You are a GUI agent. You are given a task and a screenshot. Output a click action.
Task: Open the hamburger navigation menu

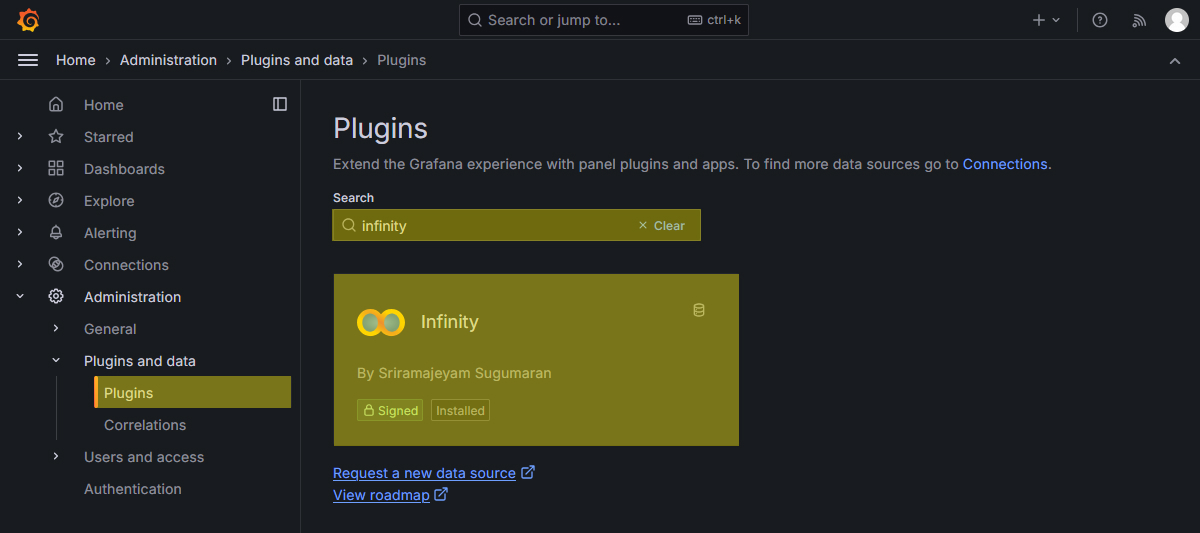(x=28, y=60)
